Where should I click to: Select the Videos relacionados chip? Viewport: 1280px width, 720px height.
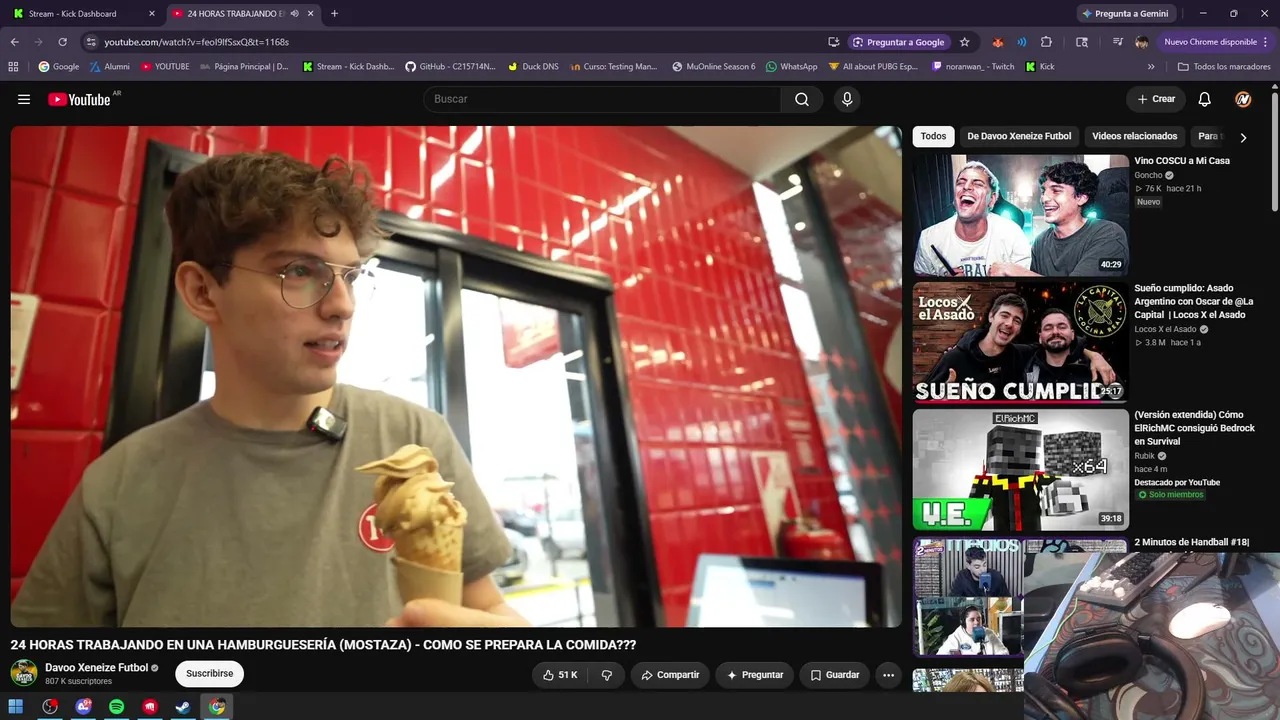click(x=1135, y=136)
